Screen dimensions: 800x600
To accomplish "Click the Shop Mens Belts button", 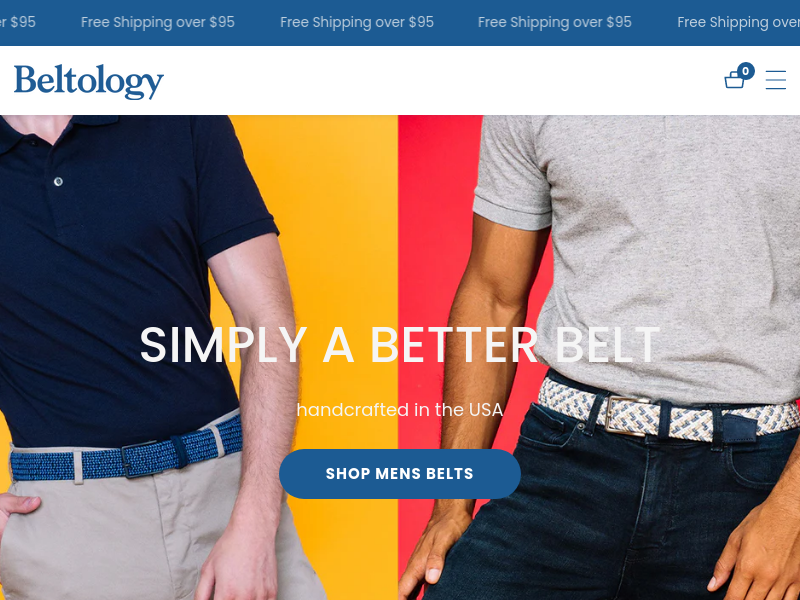I will pyautogui.click(x=399, y=473).
